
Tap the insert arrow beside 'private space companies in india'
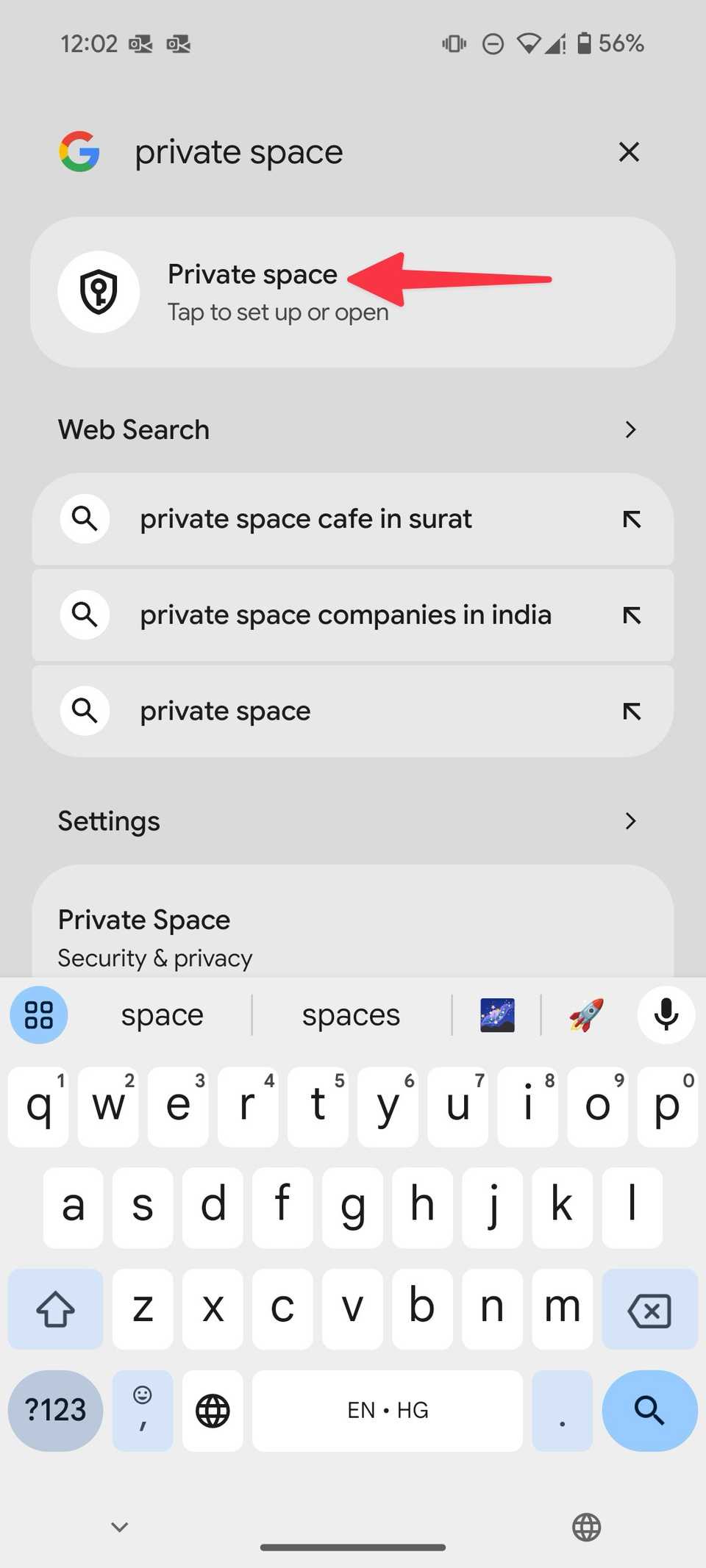point(631,615)
